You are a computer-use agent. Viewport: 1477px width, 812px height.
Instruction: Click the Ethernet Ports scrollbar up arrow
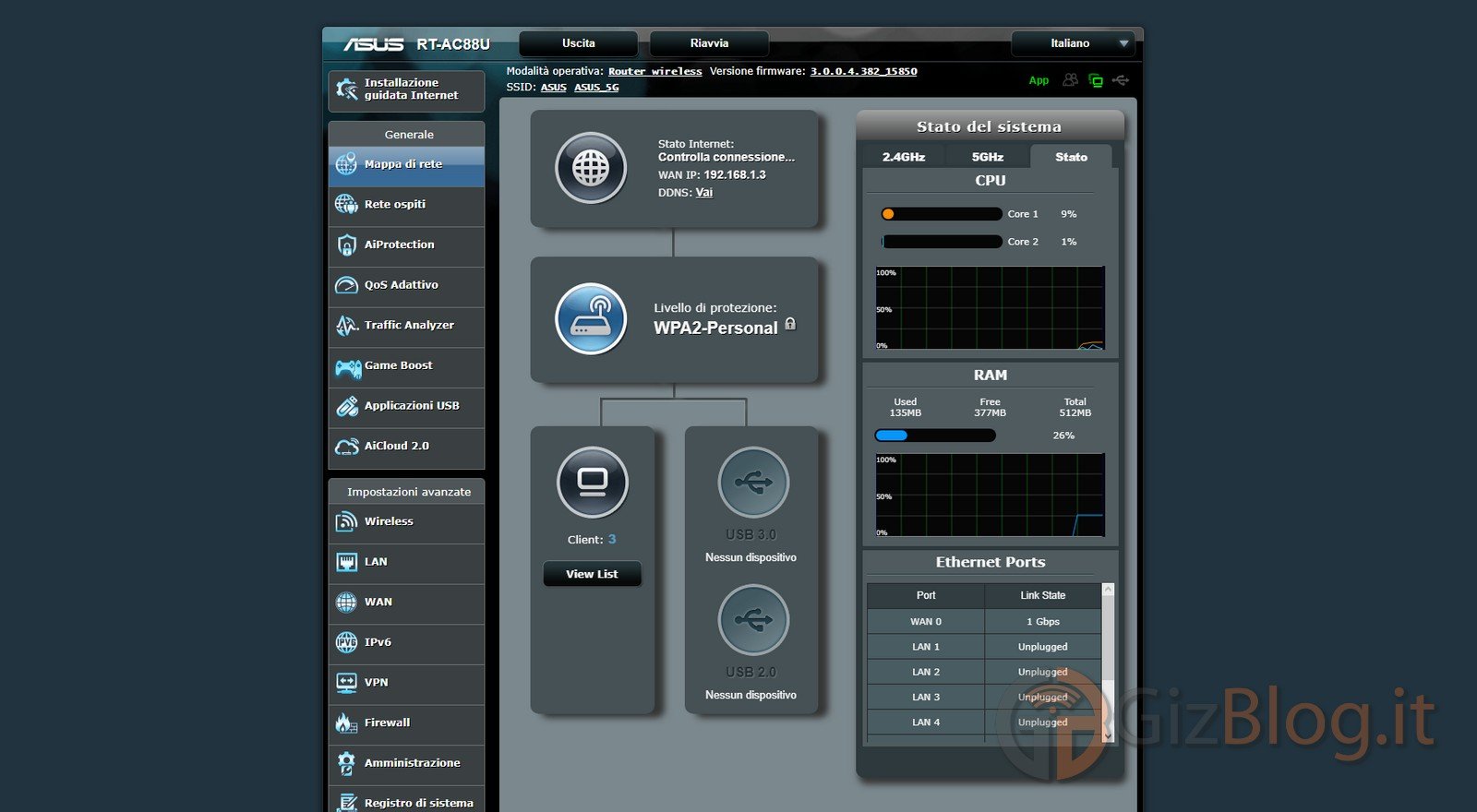(1109, 590)
